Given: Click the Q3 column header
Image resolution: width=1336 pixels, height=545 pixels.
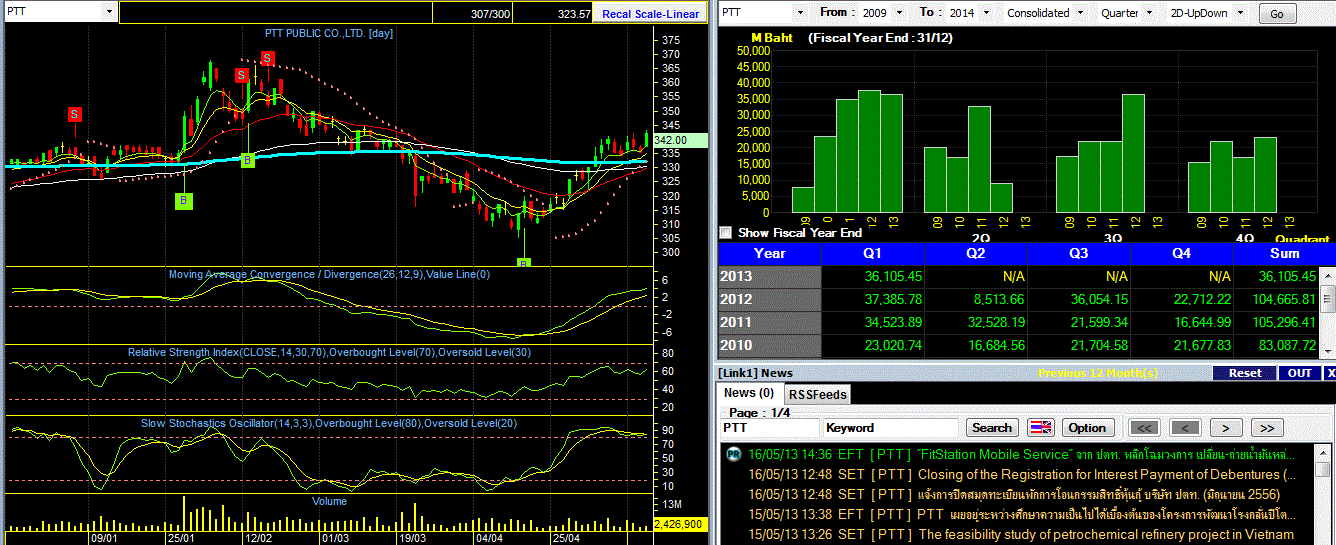Looking at the screenshot, I should (x=1078, y=254).
